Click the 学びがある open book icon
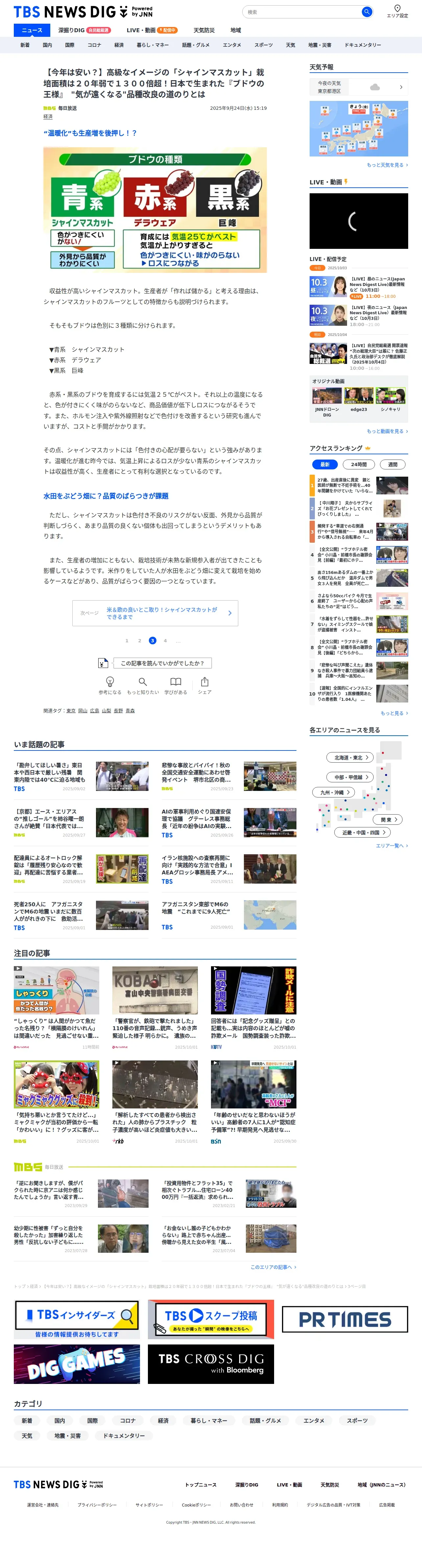Screen dimensions: 422x1568 pos(176,681)
